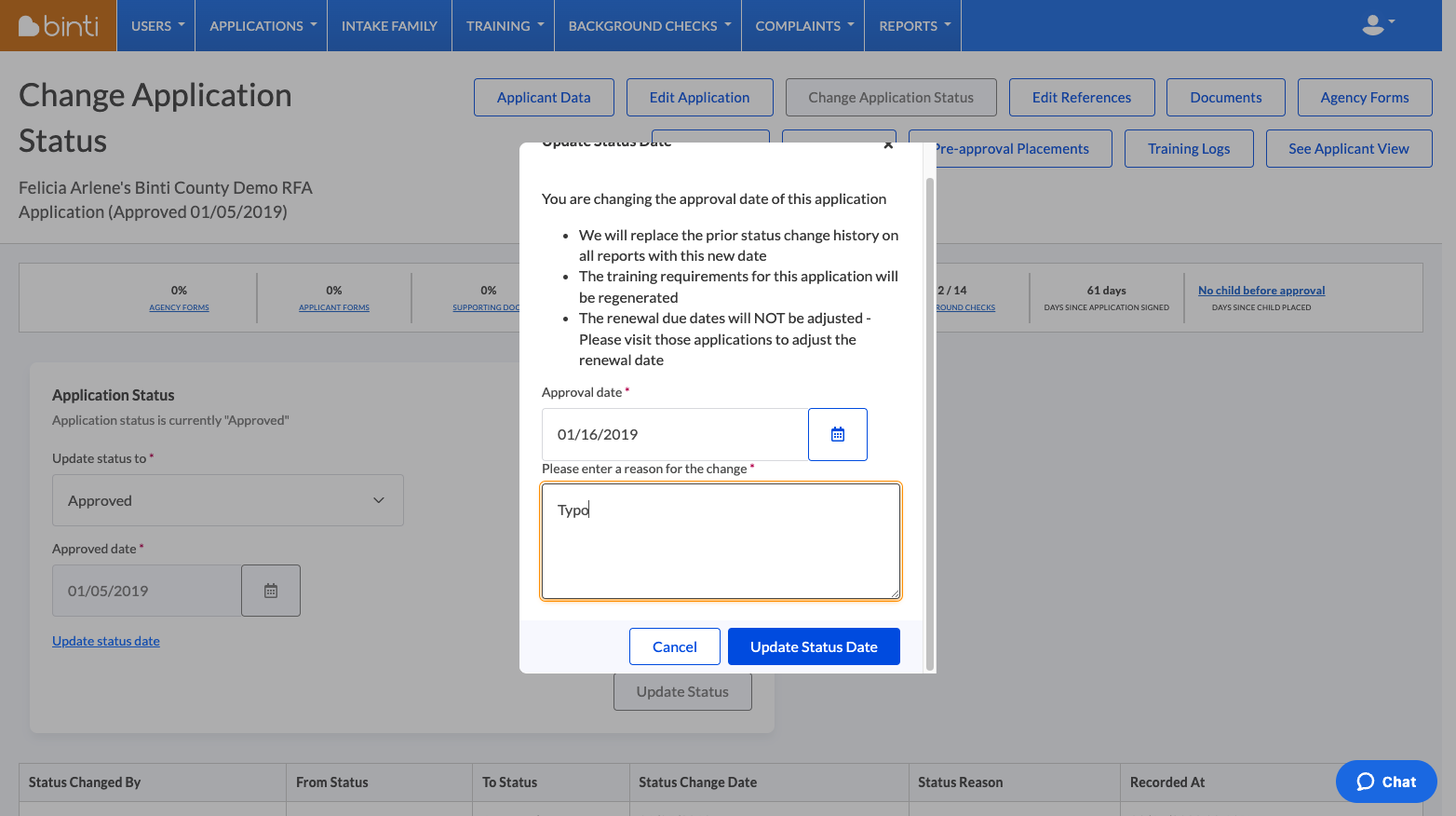Open the Documents page
Screen dimensions: 1456x816
[1226, 98]
